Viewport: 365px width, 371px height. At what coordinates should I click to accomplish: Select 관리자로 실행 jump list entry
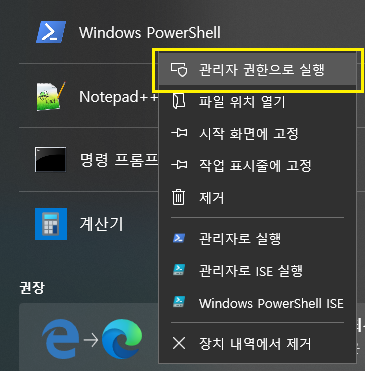pyautogui.click(x=257, y=239)
